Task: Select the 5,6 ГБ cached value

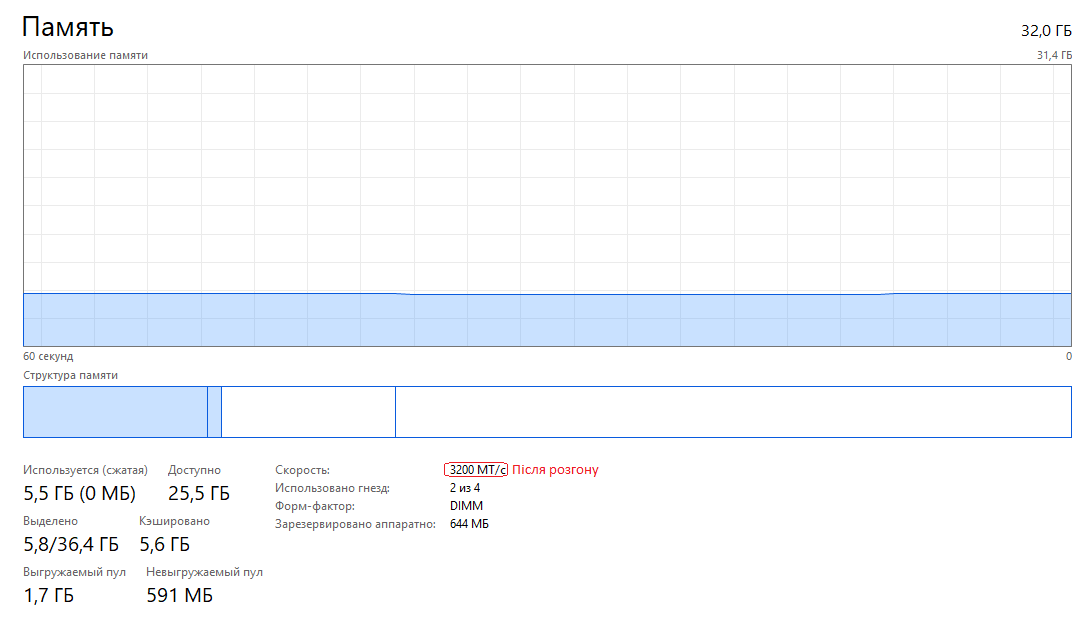Action: pos(164,544)
